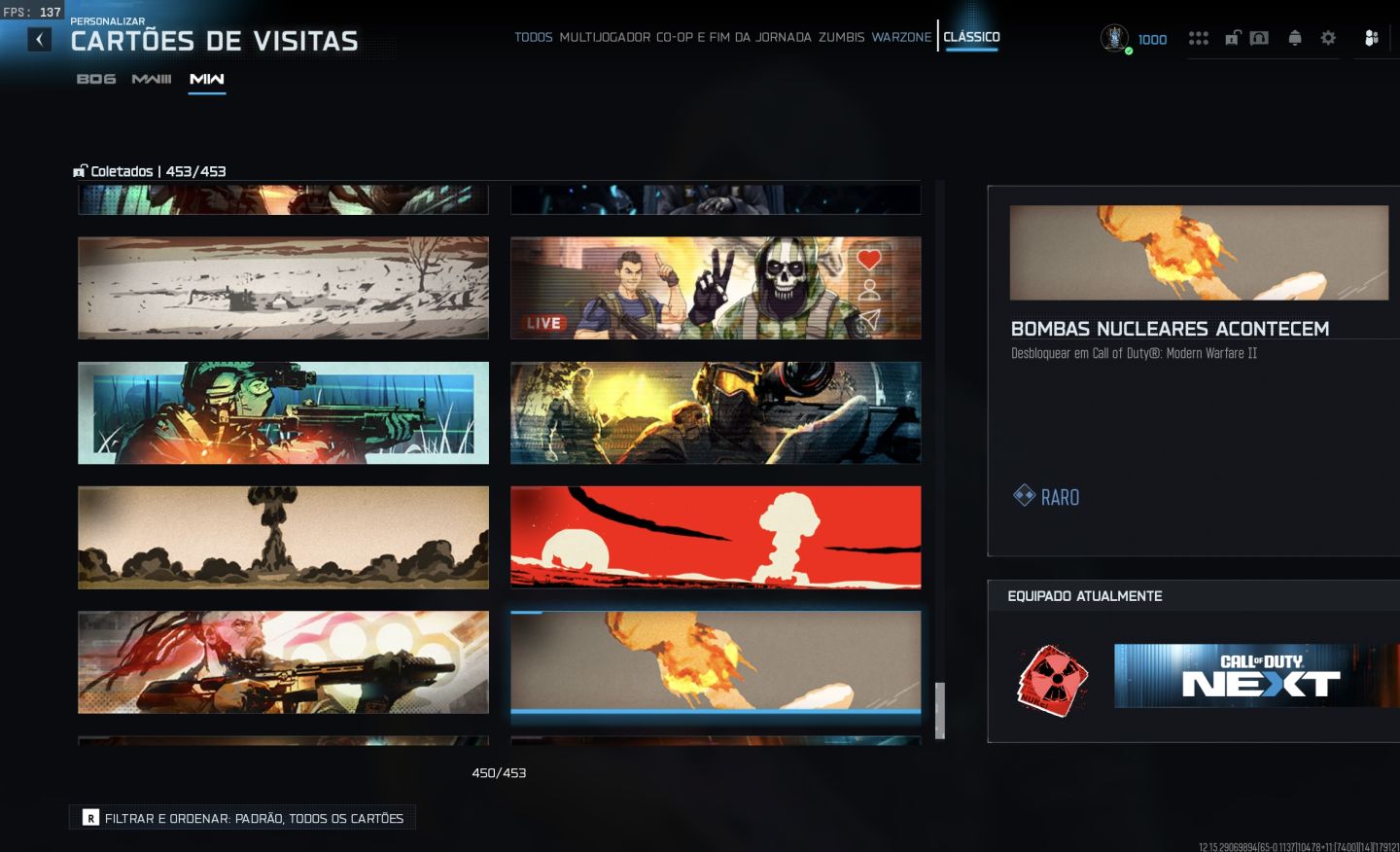Click the open padlock icon
The height and width of the screenshot is (852, 1400).
[x=1233, y=38]
